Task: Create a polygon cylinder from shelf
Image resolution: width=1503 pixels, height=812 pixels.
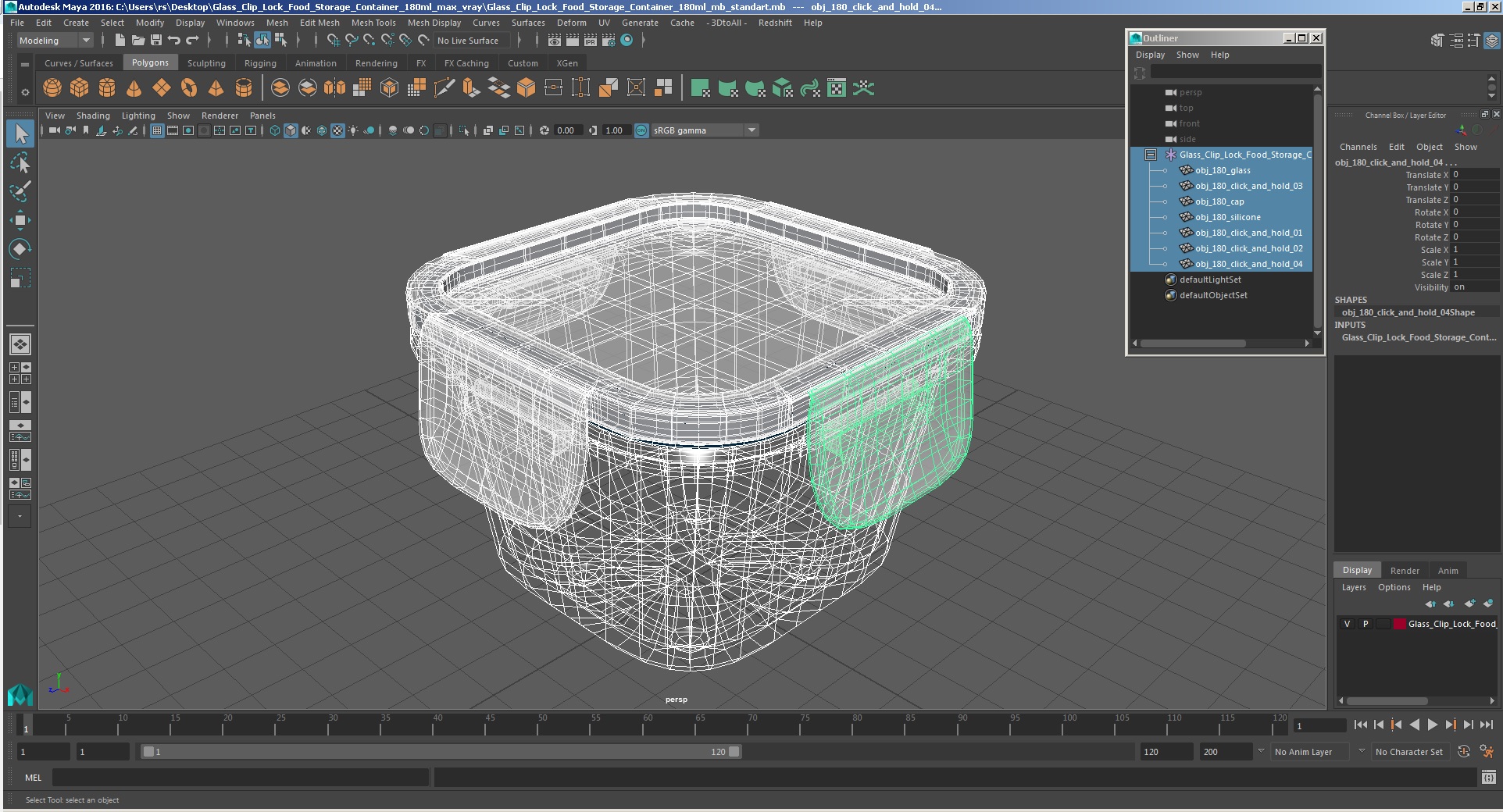Action: coord(107,88)
